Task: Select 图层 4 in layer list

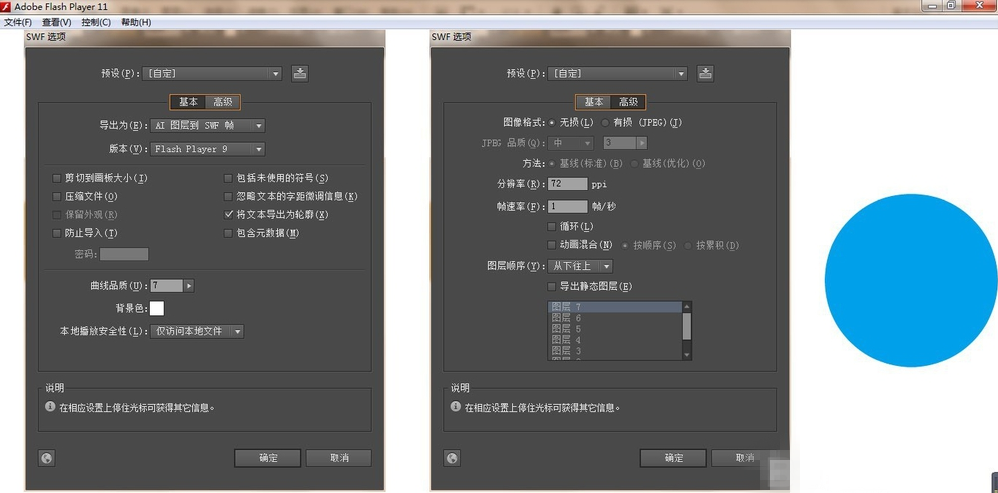Action: 614,340
